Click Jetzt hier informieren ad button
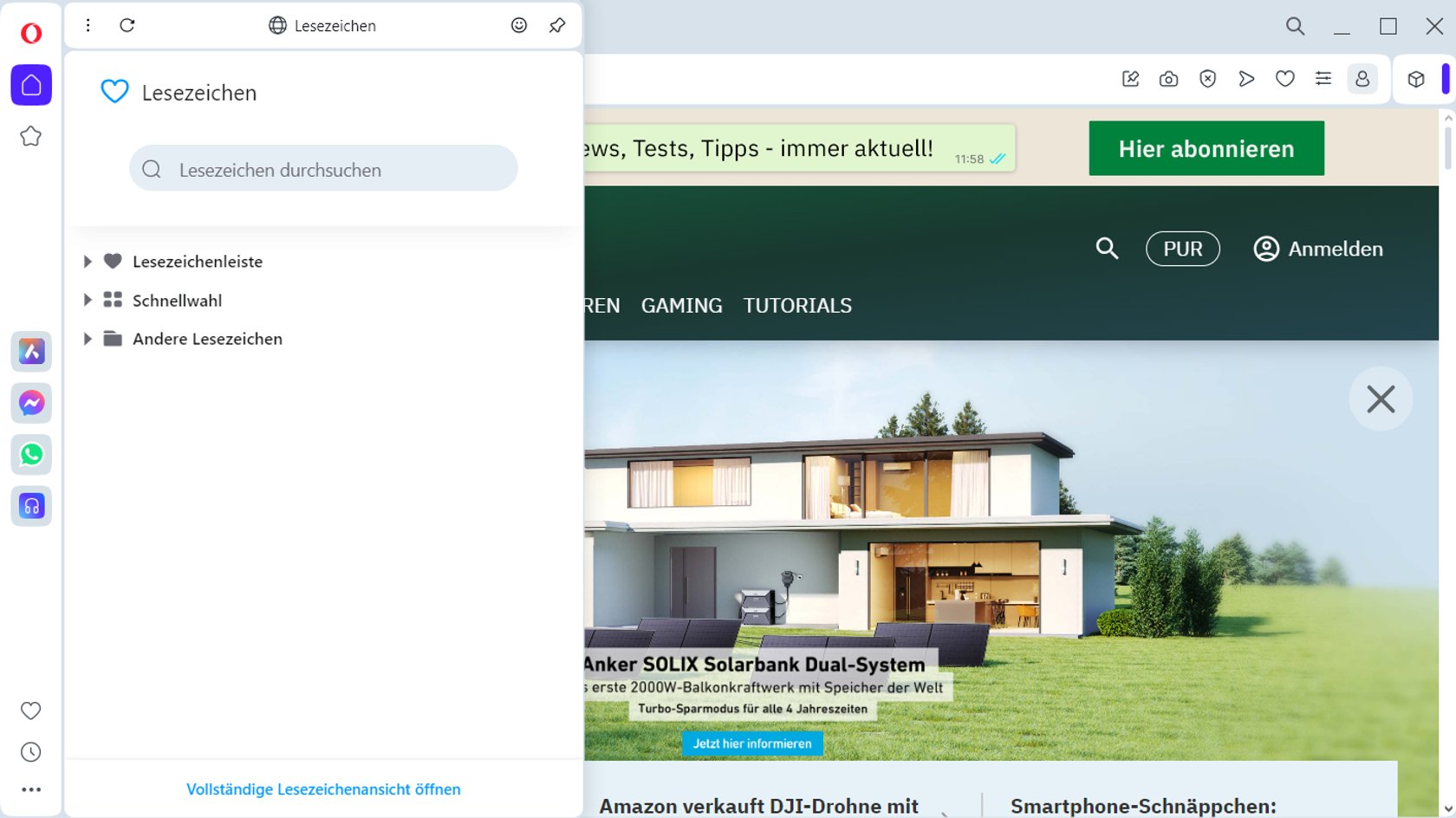This screenshot has height=818, width=1456. [752, 743]
